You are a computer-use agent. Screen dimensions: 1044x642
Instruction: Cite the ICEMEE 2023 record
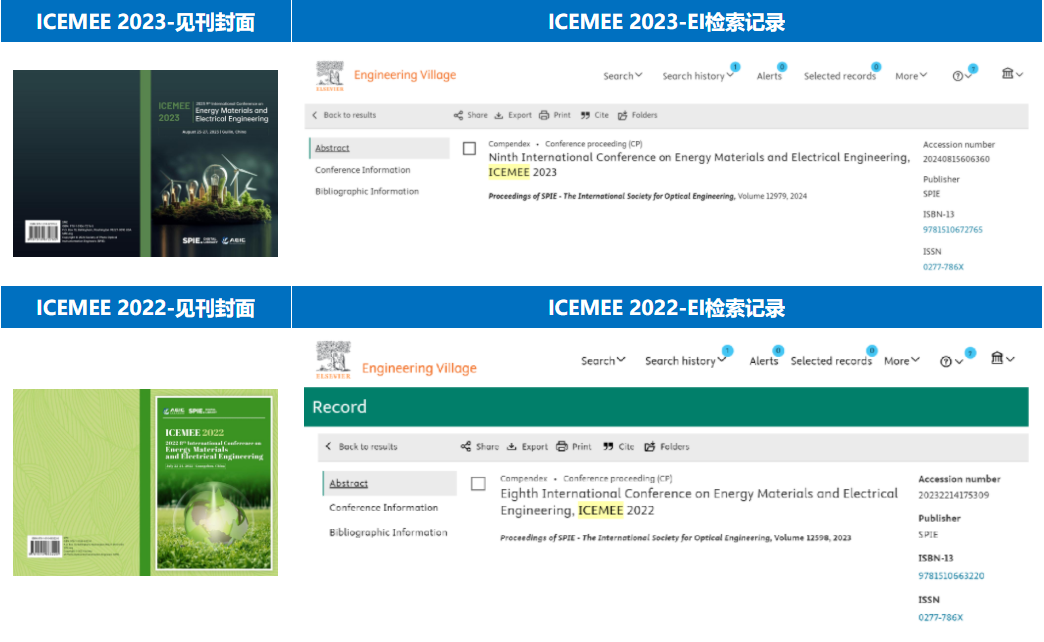pos(595,115)
